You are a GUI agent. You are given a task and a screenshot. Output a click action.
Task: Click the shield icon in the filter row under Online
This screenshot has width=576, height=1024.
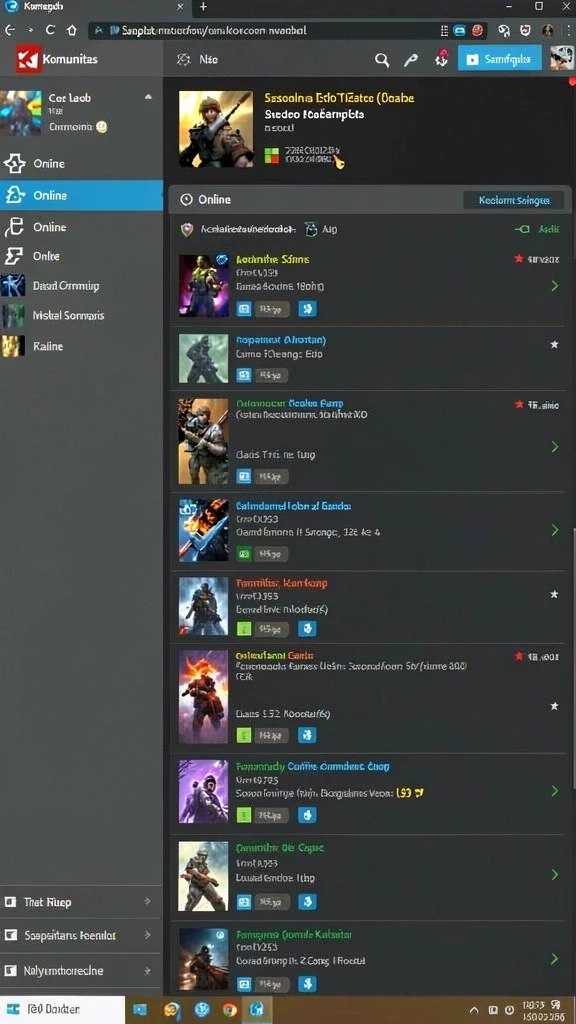pos(187,229)
